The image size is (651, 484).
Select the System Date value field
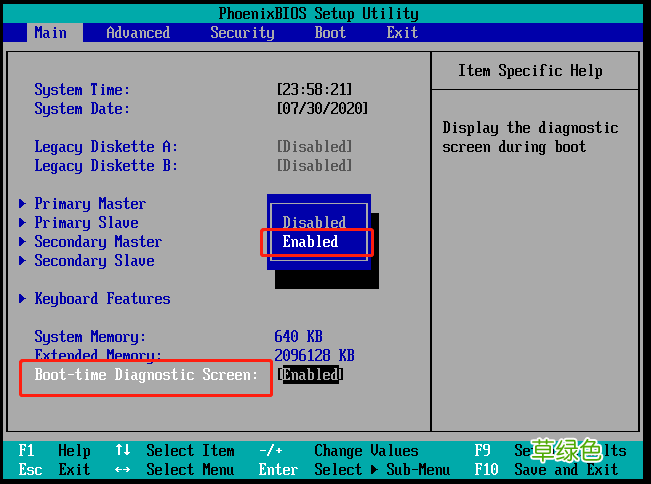point(322,108)
